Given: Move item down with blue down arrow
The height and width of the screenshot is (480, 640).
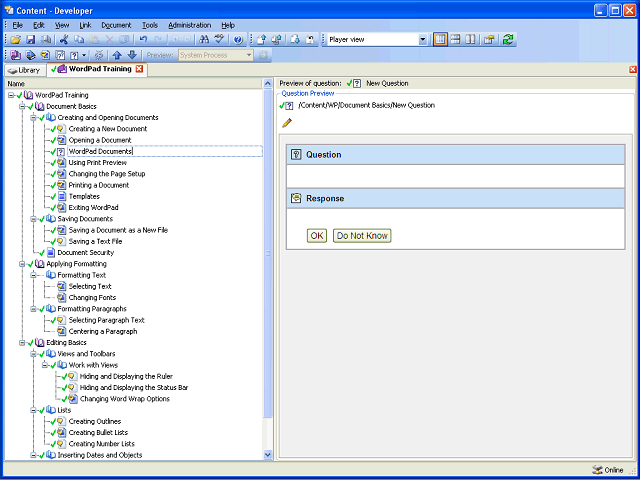Looking at the screenshot, I should pos(132,55).
